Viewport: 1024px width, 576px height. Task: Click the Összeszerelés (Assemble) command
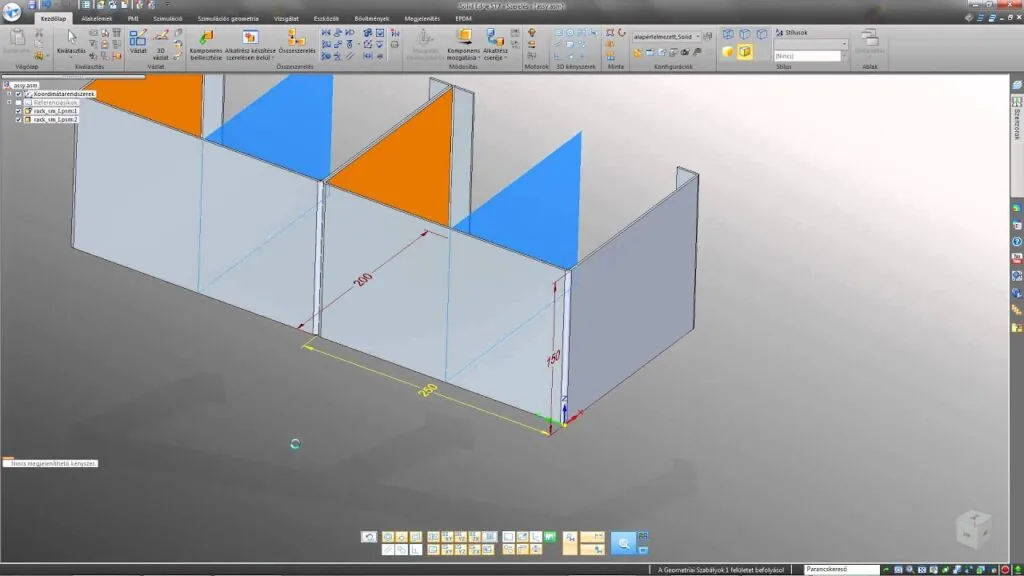[296, 41]
